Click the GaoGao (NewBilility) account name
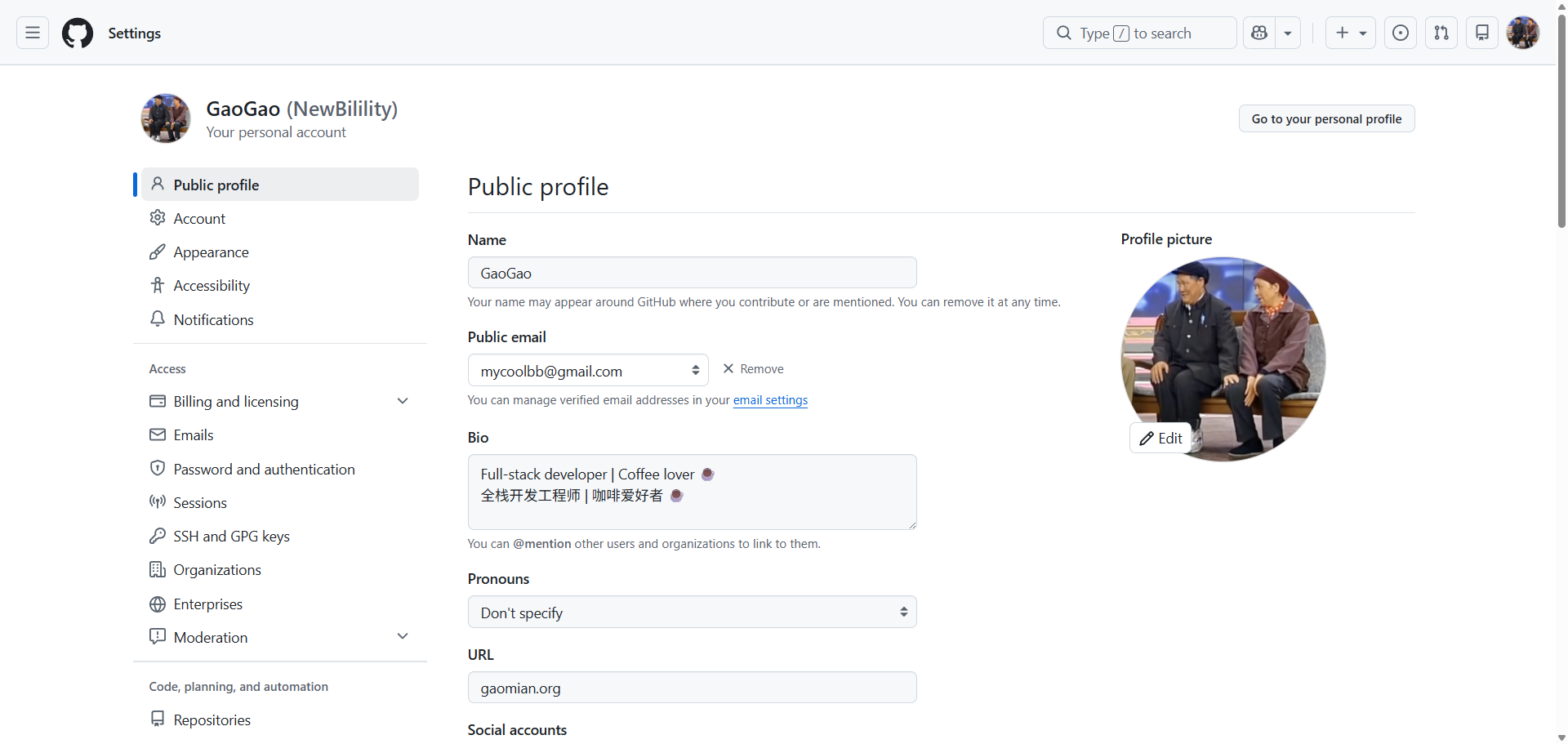The image size is (1568, 744). click(x=302, y=109)
